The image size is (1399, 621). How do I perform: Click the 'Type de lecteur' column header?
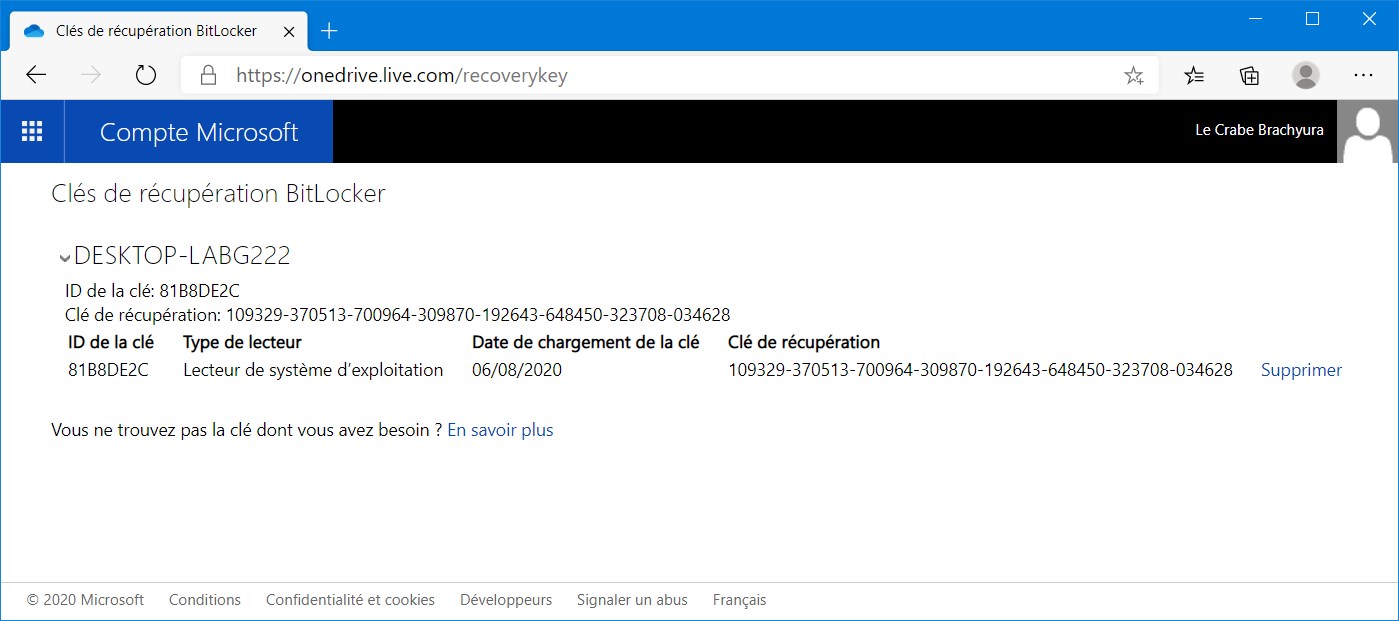(x=242, y=342)
